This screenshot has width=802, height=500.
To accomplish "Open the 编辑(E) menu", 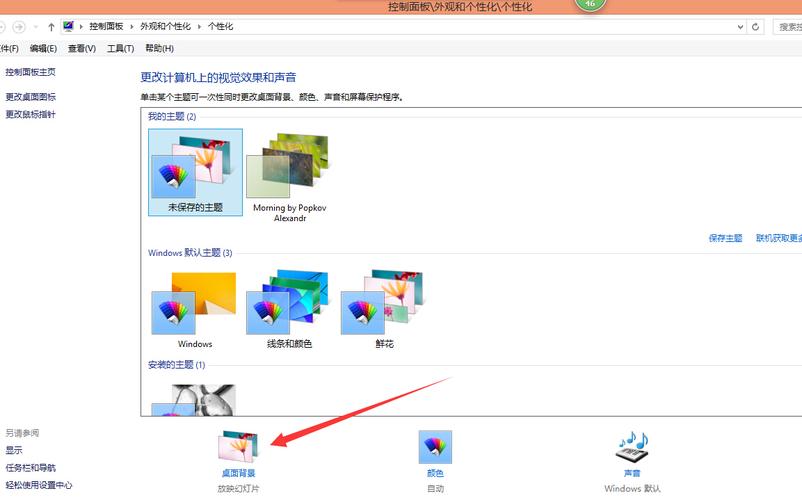I will click(x=43, y=49).
